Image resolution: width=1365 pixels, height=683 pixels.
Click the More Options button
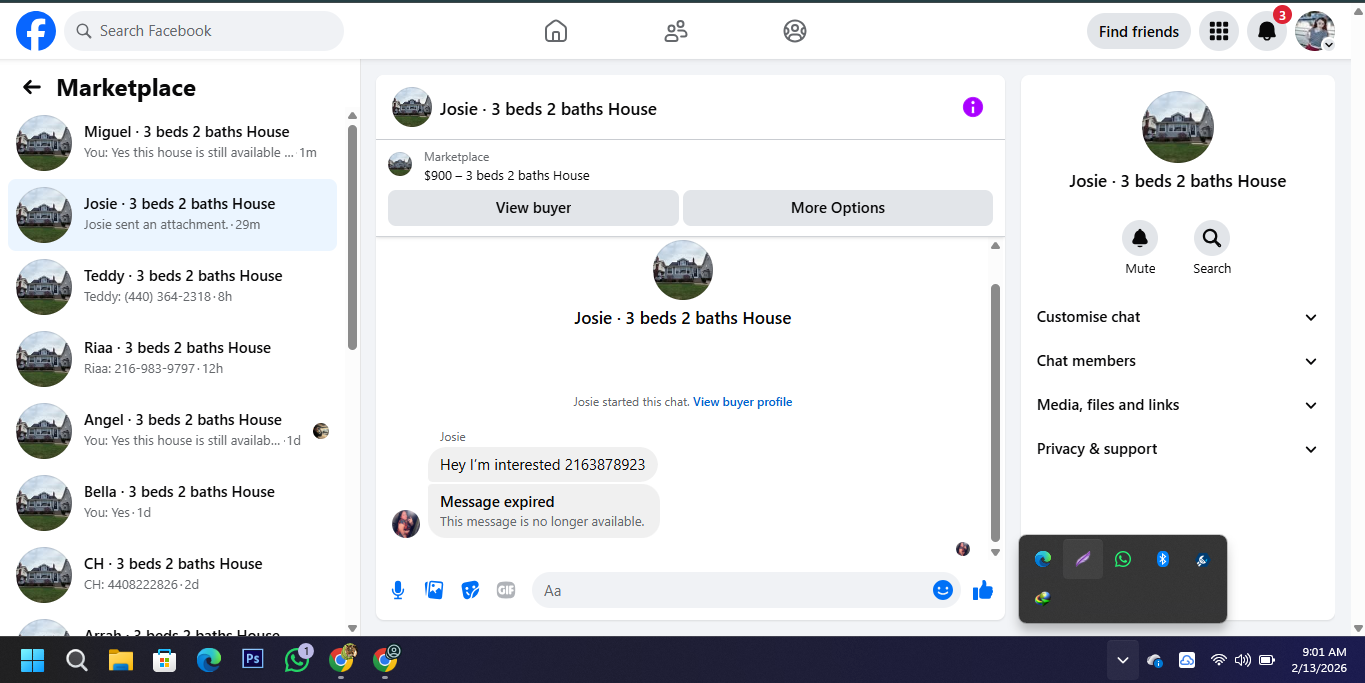point(838,208)
